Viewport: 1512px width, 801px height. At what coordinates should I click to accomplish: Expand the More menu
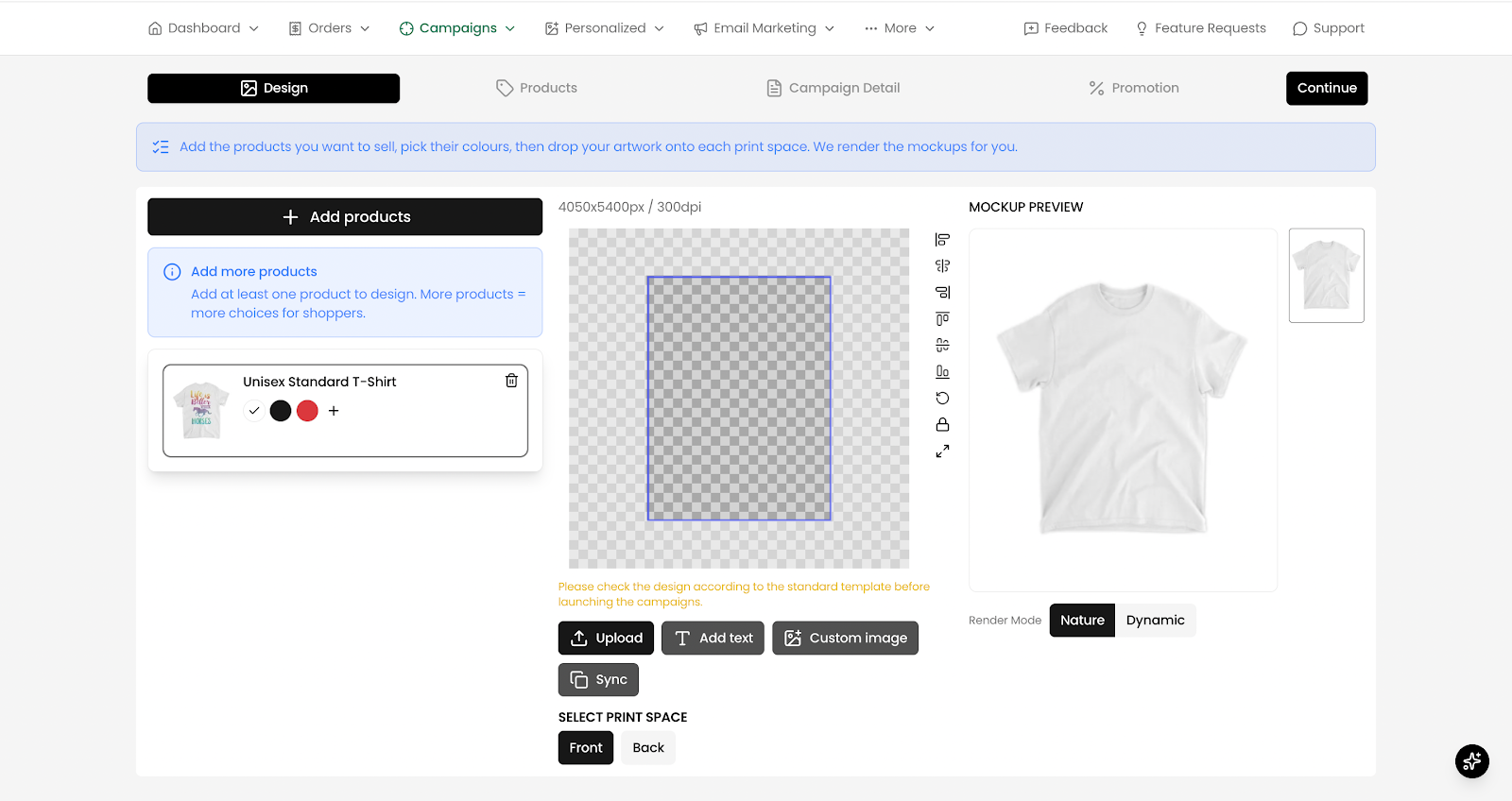point(900,28)
